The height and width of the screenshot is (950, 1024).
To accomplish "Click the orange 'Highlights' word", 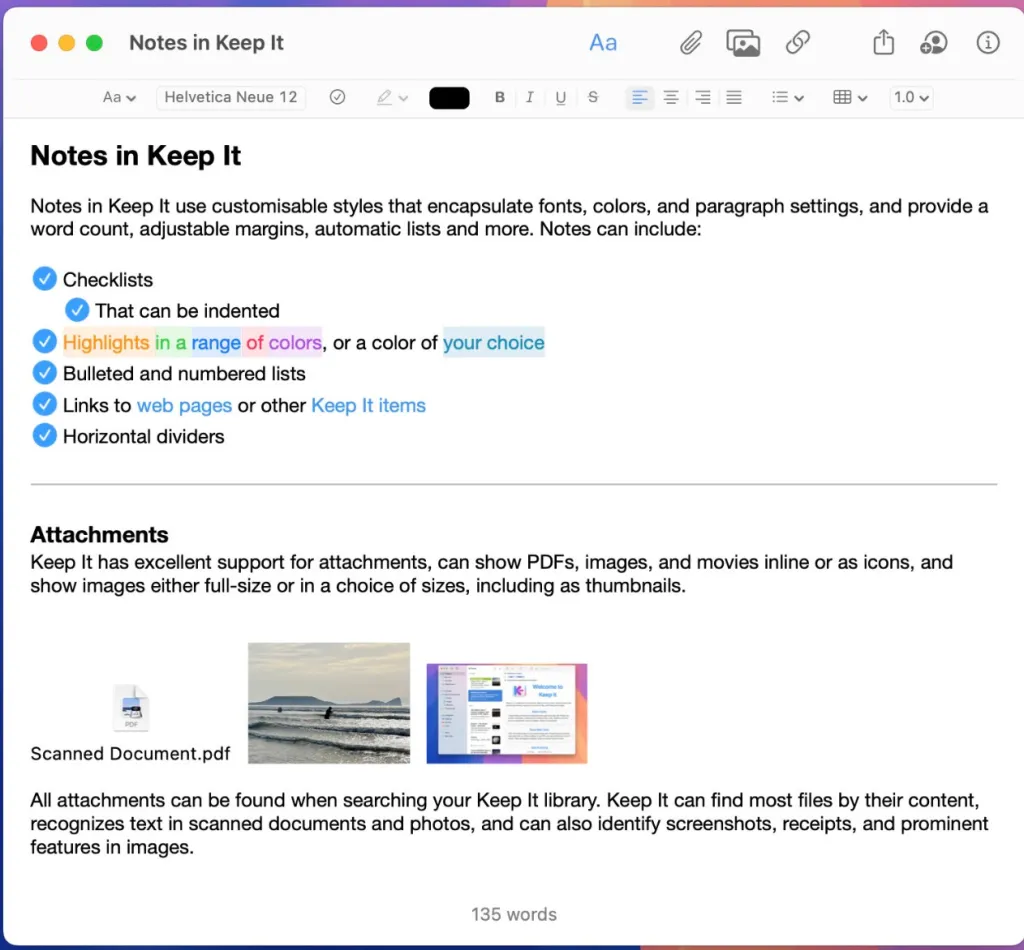I will pyautogui.click(x=106, y=343).
